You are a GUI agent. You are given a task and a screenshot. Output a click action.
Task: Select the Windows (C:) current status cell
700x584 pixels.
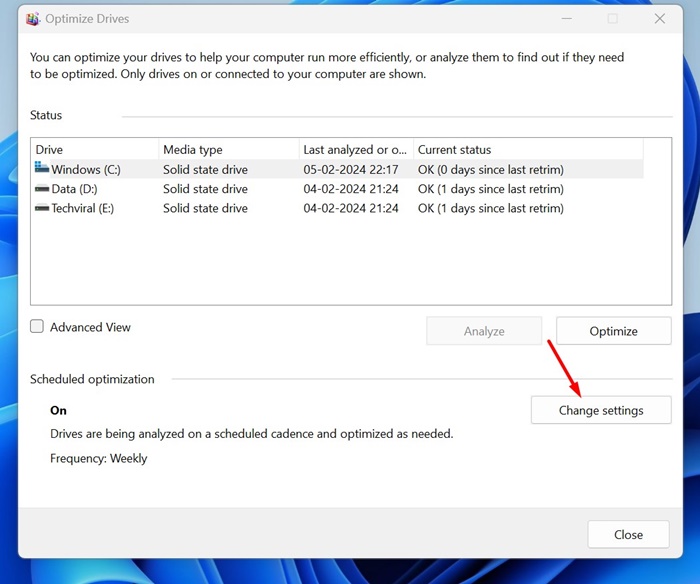click(490, 170)
